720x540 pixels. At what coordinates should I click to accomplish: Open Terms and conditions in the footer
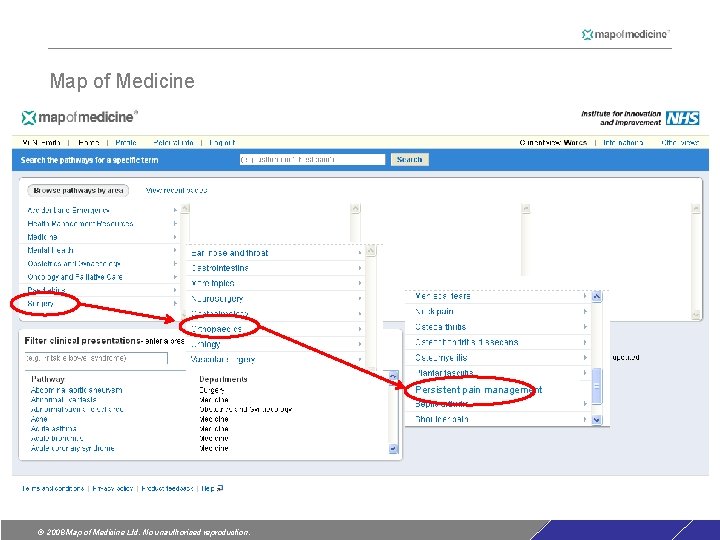(53, 488)
